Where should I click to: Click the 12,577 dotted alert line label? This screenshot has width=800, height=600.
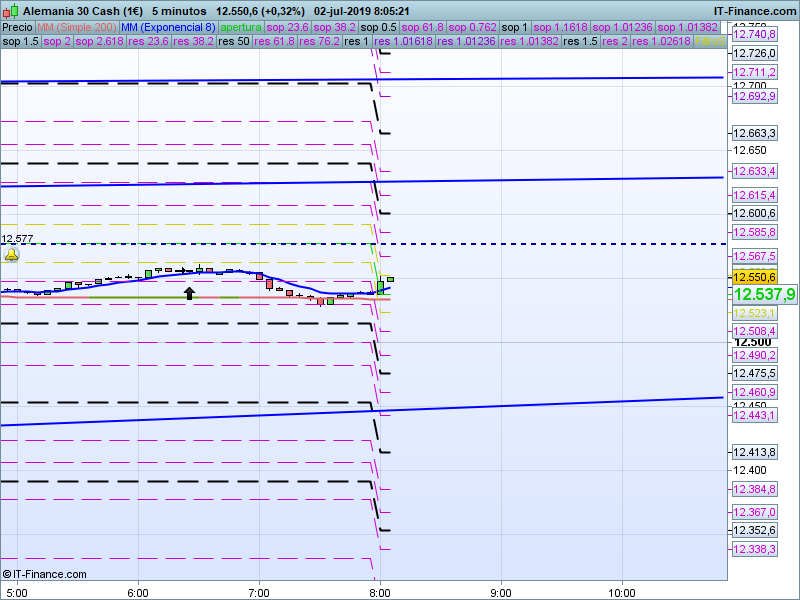tap(17, 239)
